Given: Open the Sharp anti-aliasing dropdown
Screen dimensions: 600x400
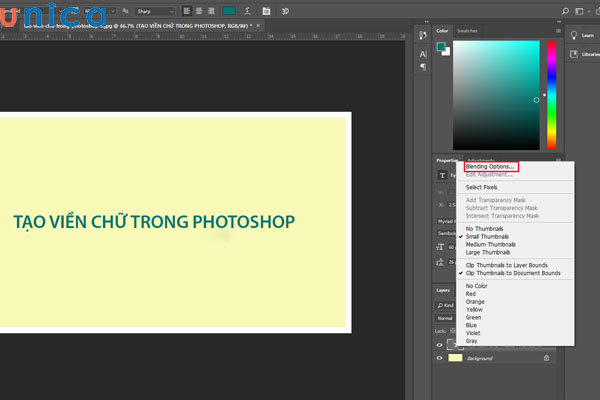Looking at the screenshot, I should tap(155, 11).
